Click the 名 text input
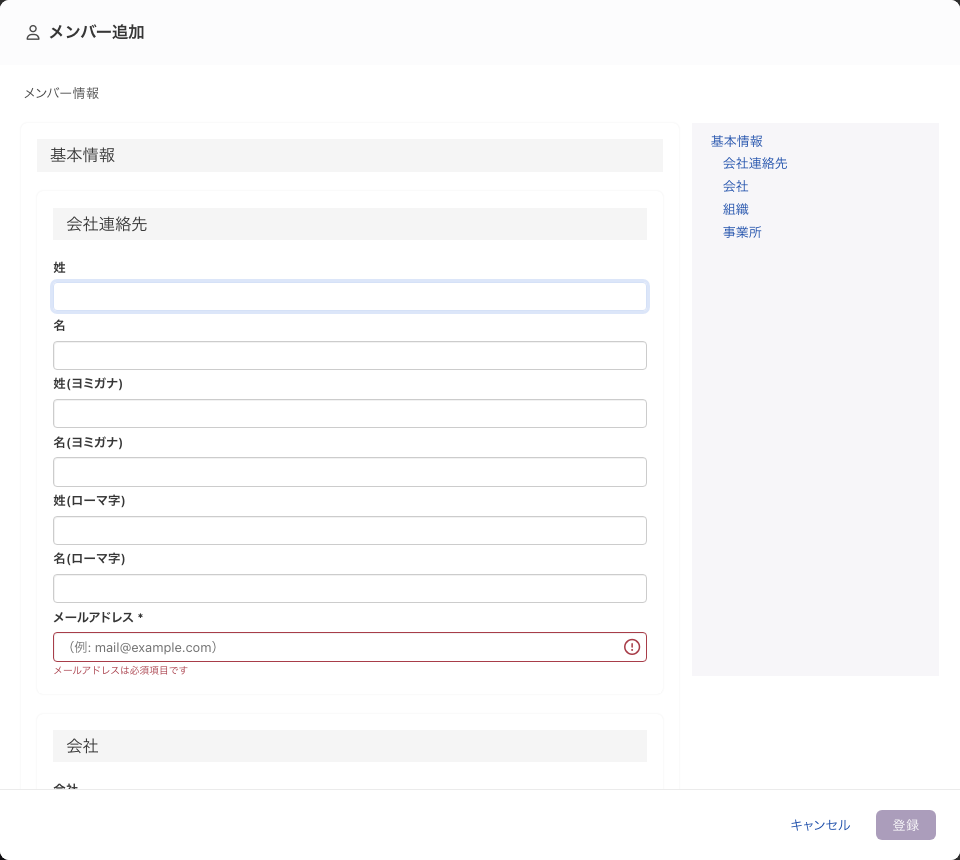 coord(350,356)
